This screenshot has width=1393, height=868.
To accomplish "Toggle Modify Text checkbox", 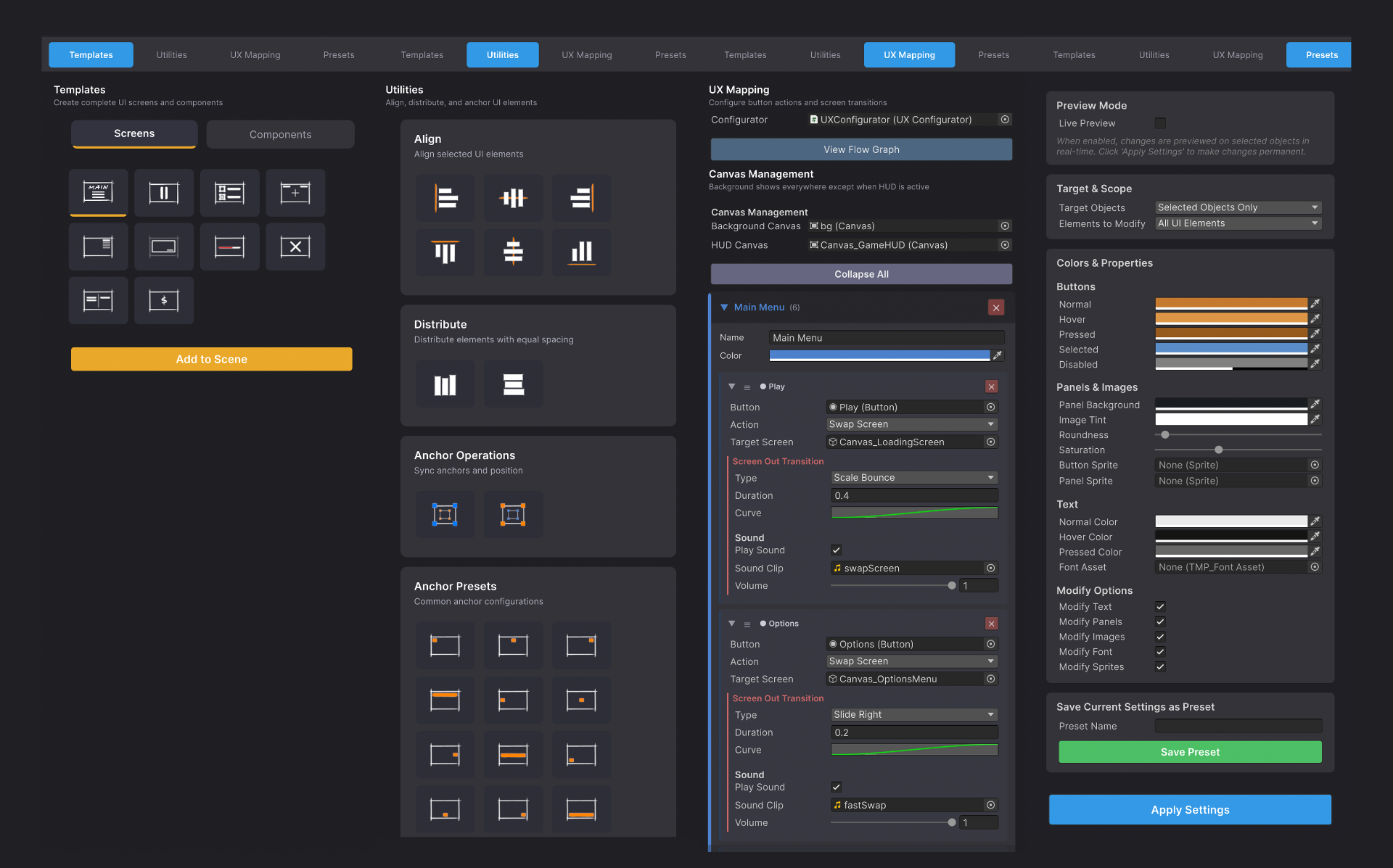I will pos(1160,607).
